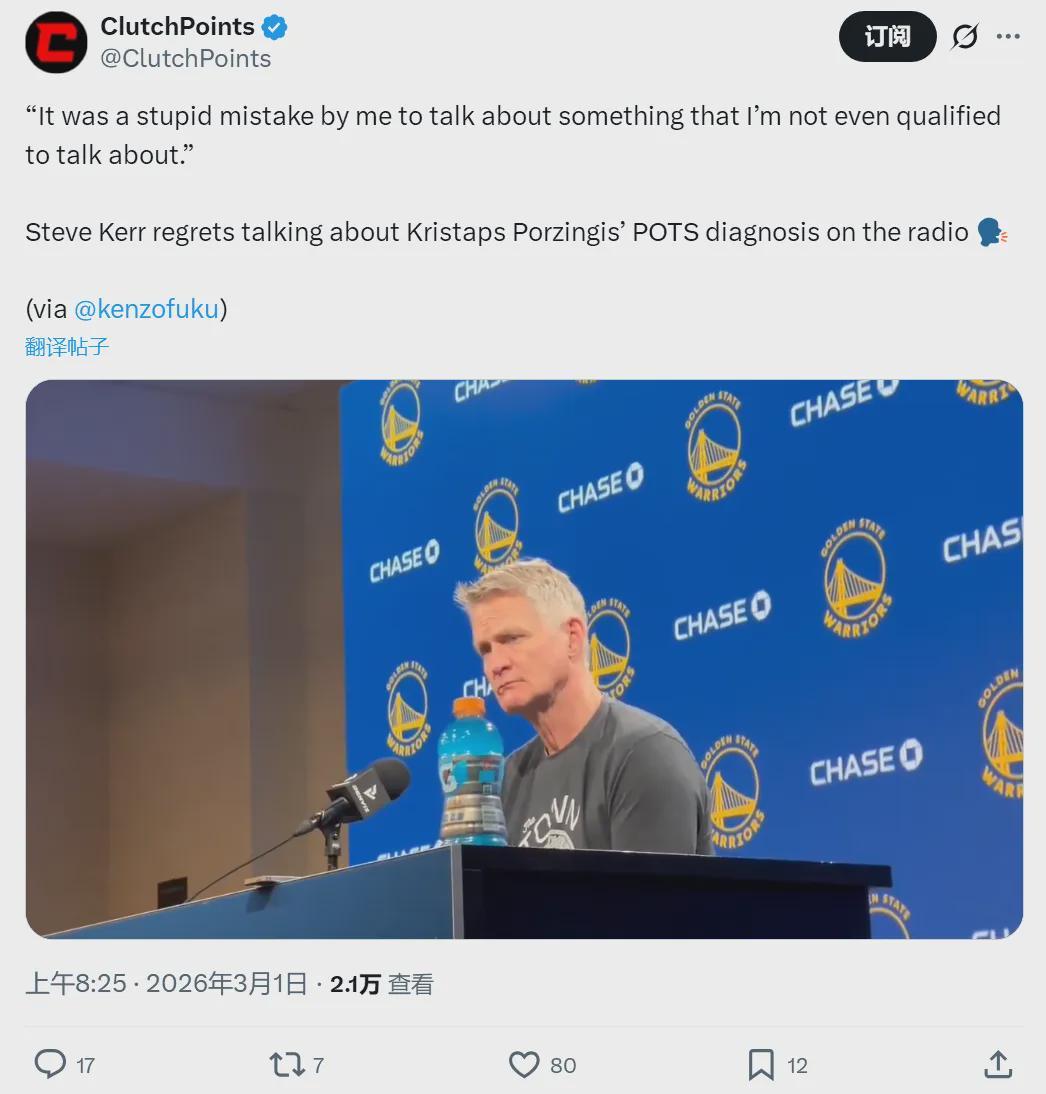The width and height of the screenshot is (1046, 1094).
Task: Click the share upload icon
Action: pos(998,1064)
